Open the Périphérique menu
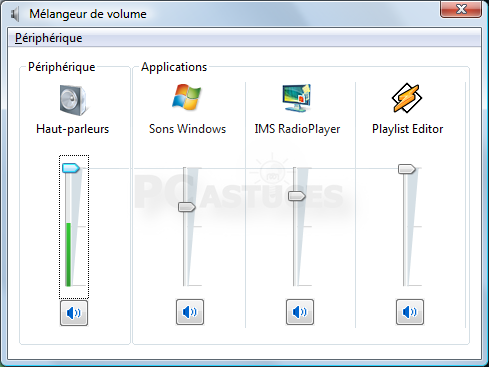The image size is (489, 367). (x=49, y=38)
